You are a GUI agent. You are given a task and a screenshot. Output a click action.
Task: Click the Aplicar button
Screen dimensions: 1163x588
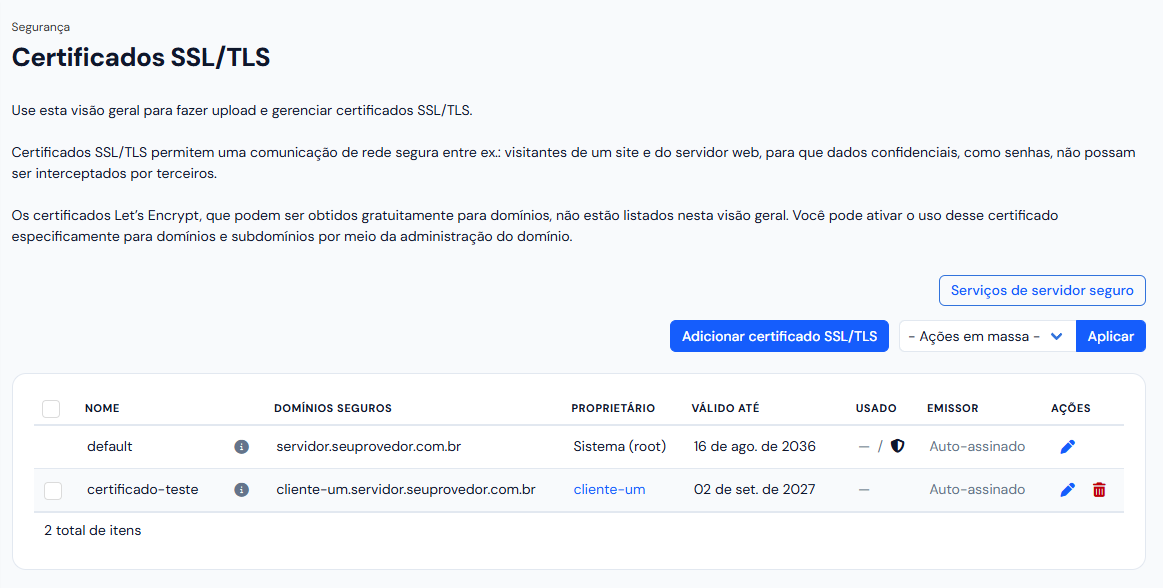[x=1110, y=336]
